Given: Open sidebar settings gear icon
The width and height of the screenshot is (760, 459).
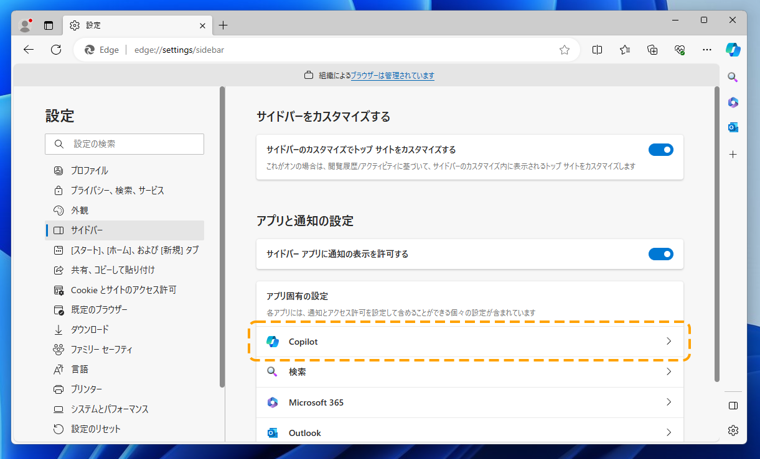Looking at the screenshot, I should coord(733,430).
